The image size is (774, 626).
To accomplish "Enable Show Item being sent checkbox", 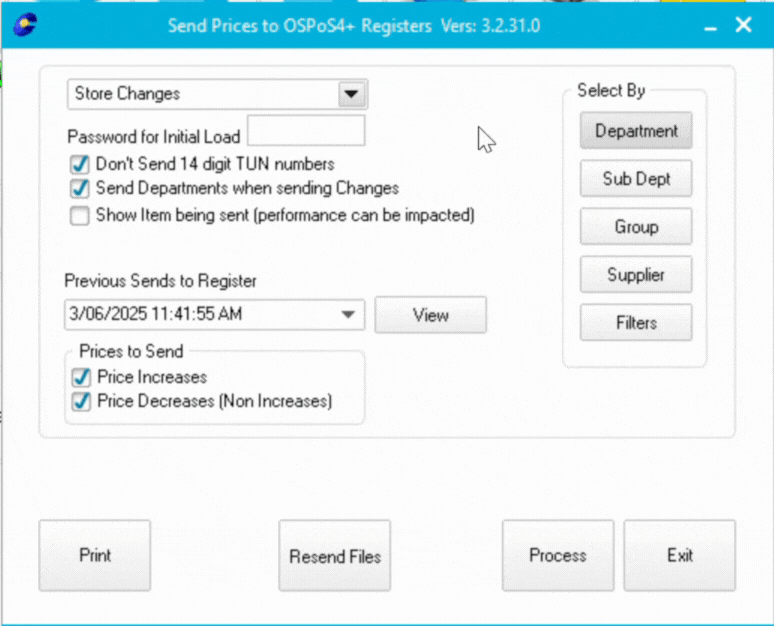I will [80, 216].
